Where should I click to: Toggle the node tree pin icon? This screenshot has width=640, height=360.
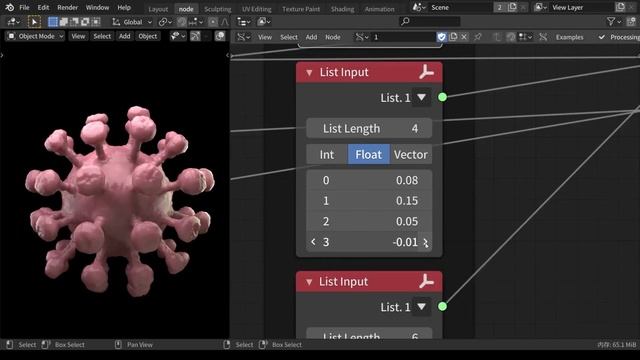point(477,37)
